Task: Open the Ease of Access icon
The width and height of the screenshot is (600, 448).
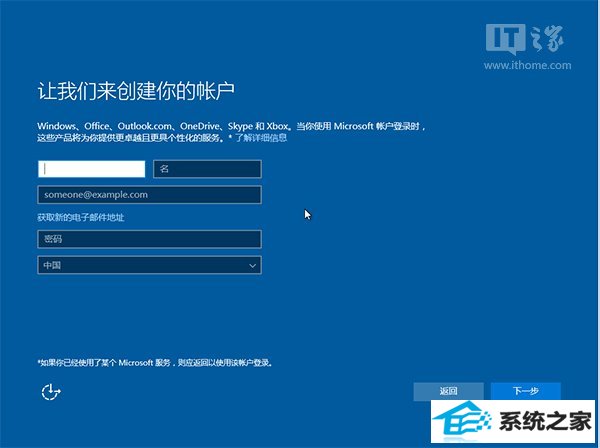Action: click(x=51, y=392)
